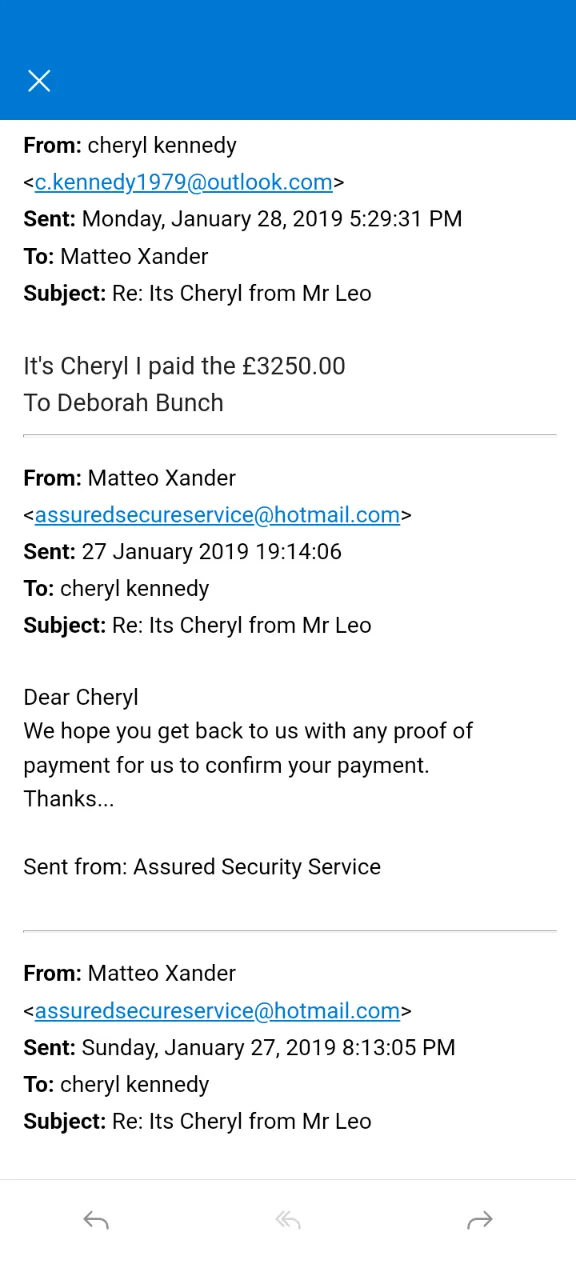576x1280 pixels.
Task: Tap the Reply All double-arrow icon
Action: (288, 1220)
